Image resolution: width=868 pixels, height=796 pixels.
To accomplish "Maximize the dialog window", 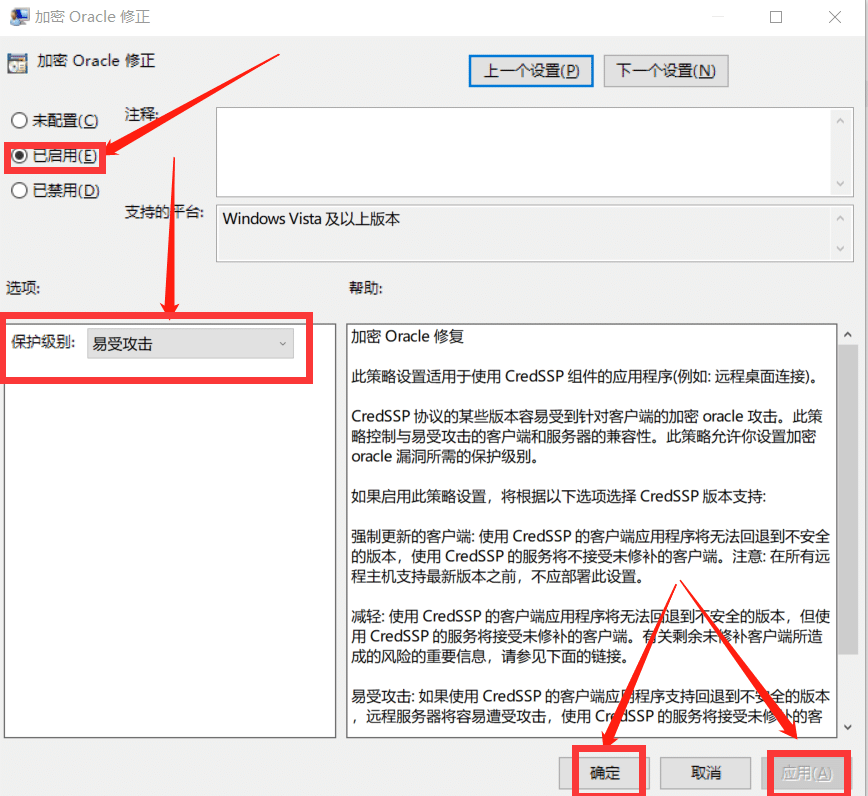I will pos(776,17).
